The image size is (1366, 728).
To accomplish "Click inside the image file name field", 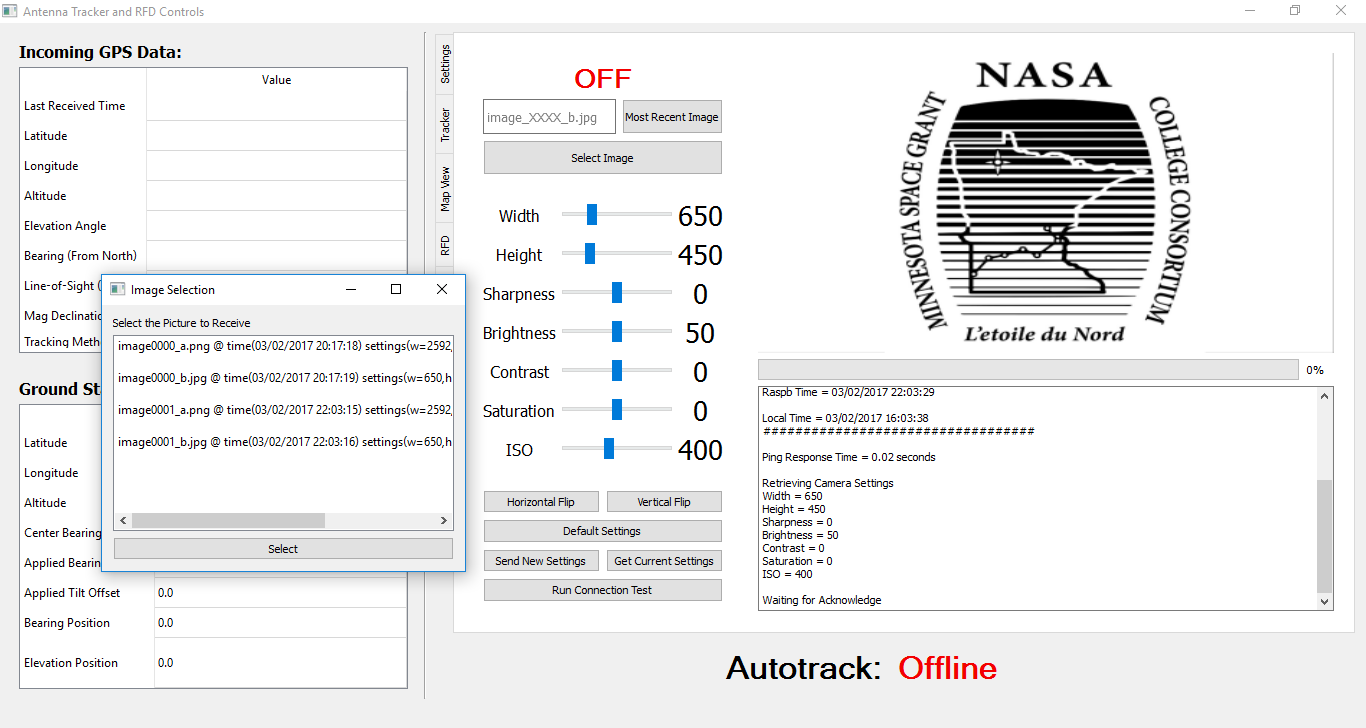I will (x=549, y=117).
